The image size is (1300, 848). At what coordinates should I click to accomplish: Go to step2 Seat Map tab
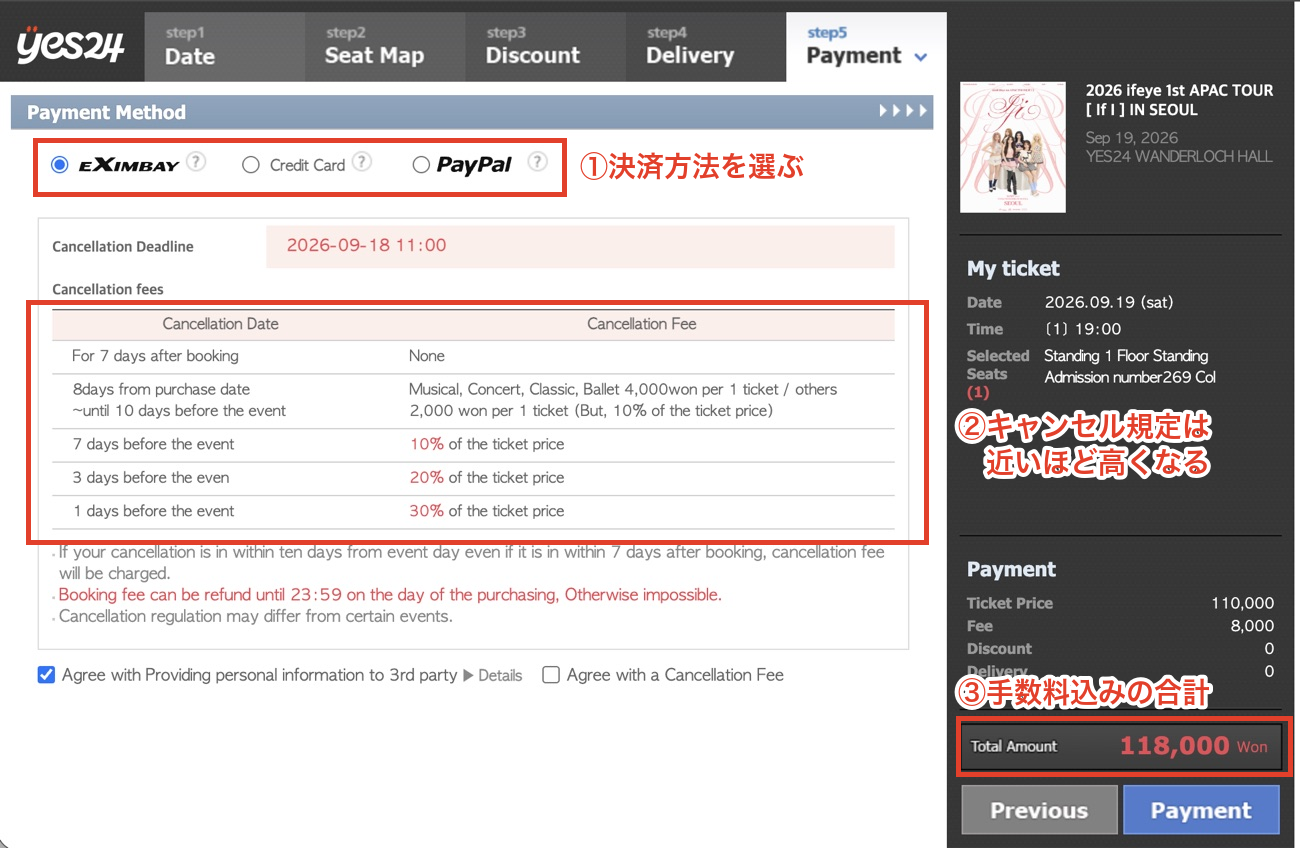pos(385,46)
